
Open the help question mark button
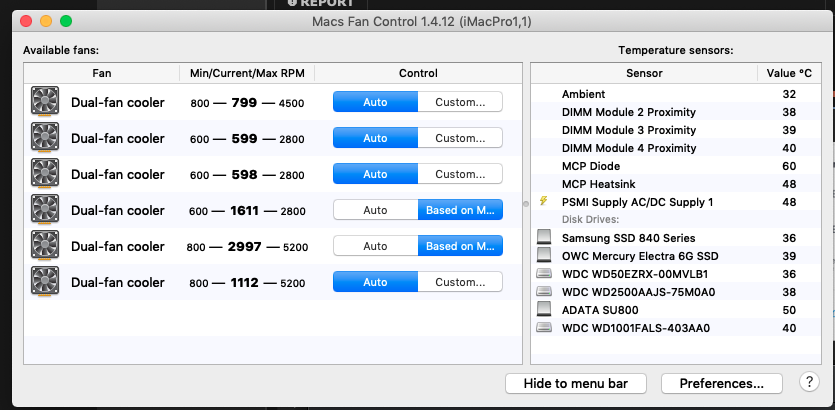click(x=809, y=382)
